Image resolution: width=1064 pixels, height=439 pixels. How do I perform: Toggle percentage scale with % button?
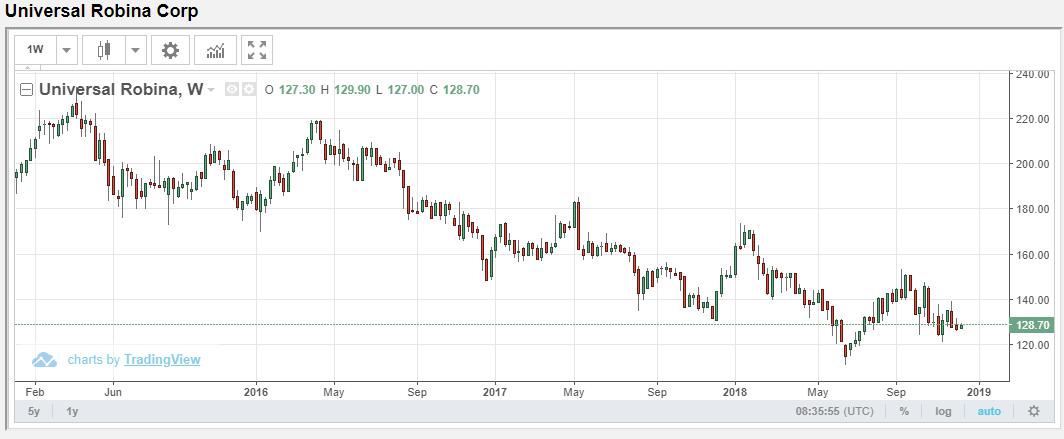(x=904, y=411)
